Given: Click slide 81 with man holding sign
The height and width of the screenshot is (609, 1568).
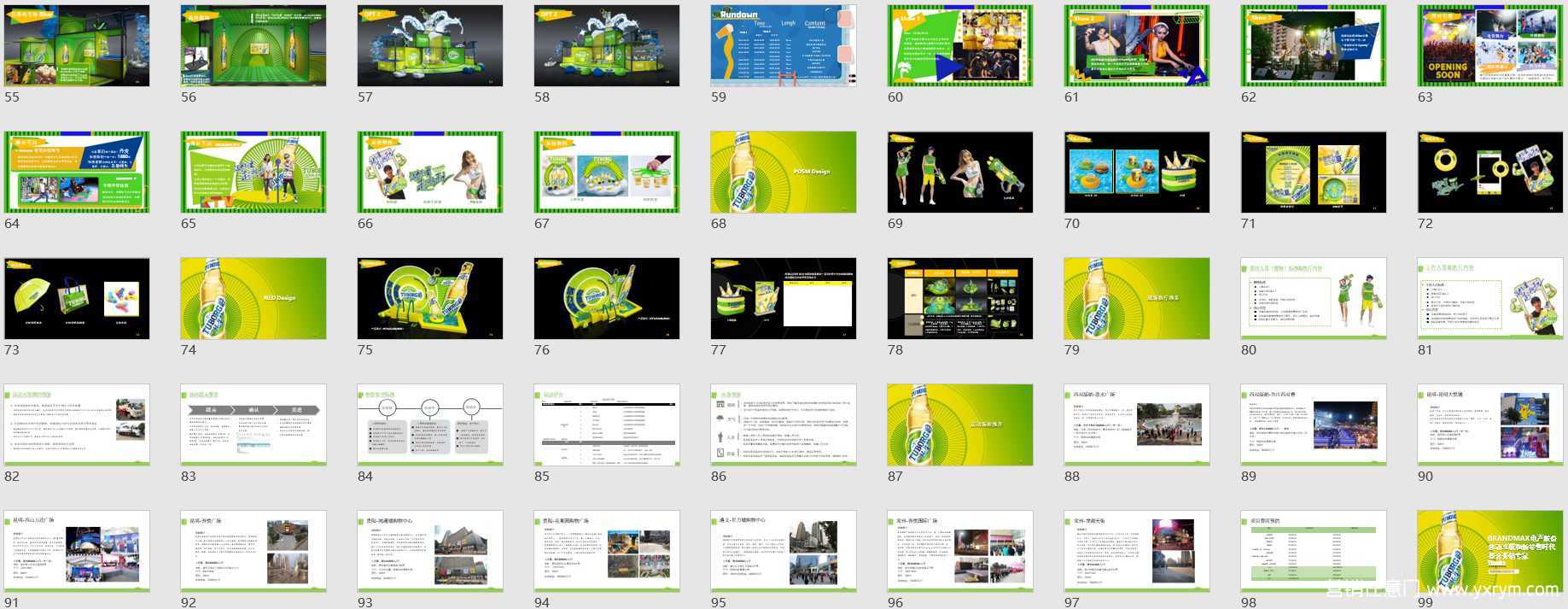Looking at the screenshot, I should 1490,298.
